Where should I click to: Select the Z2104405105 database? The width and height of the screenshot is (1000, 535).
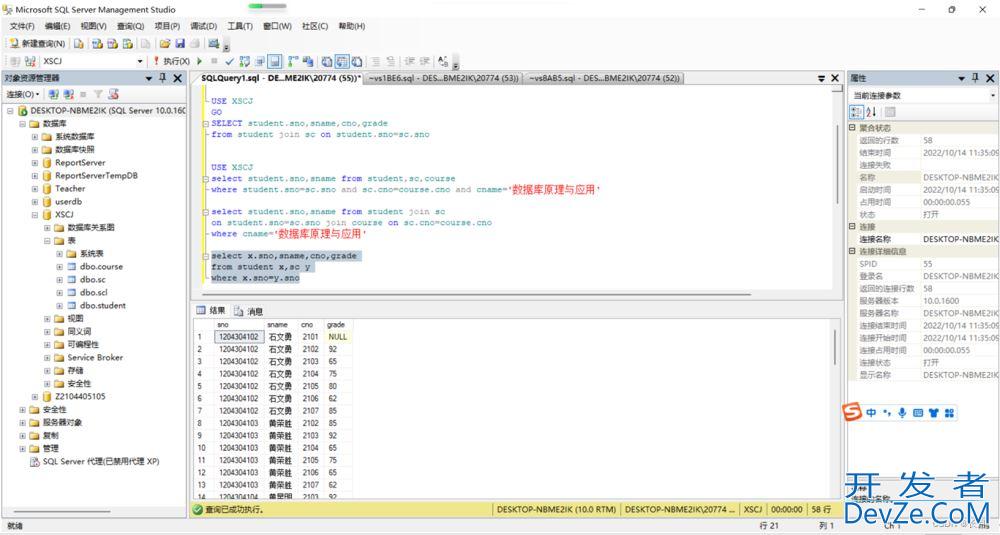tap(80, 396)
